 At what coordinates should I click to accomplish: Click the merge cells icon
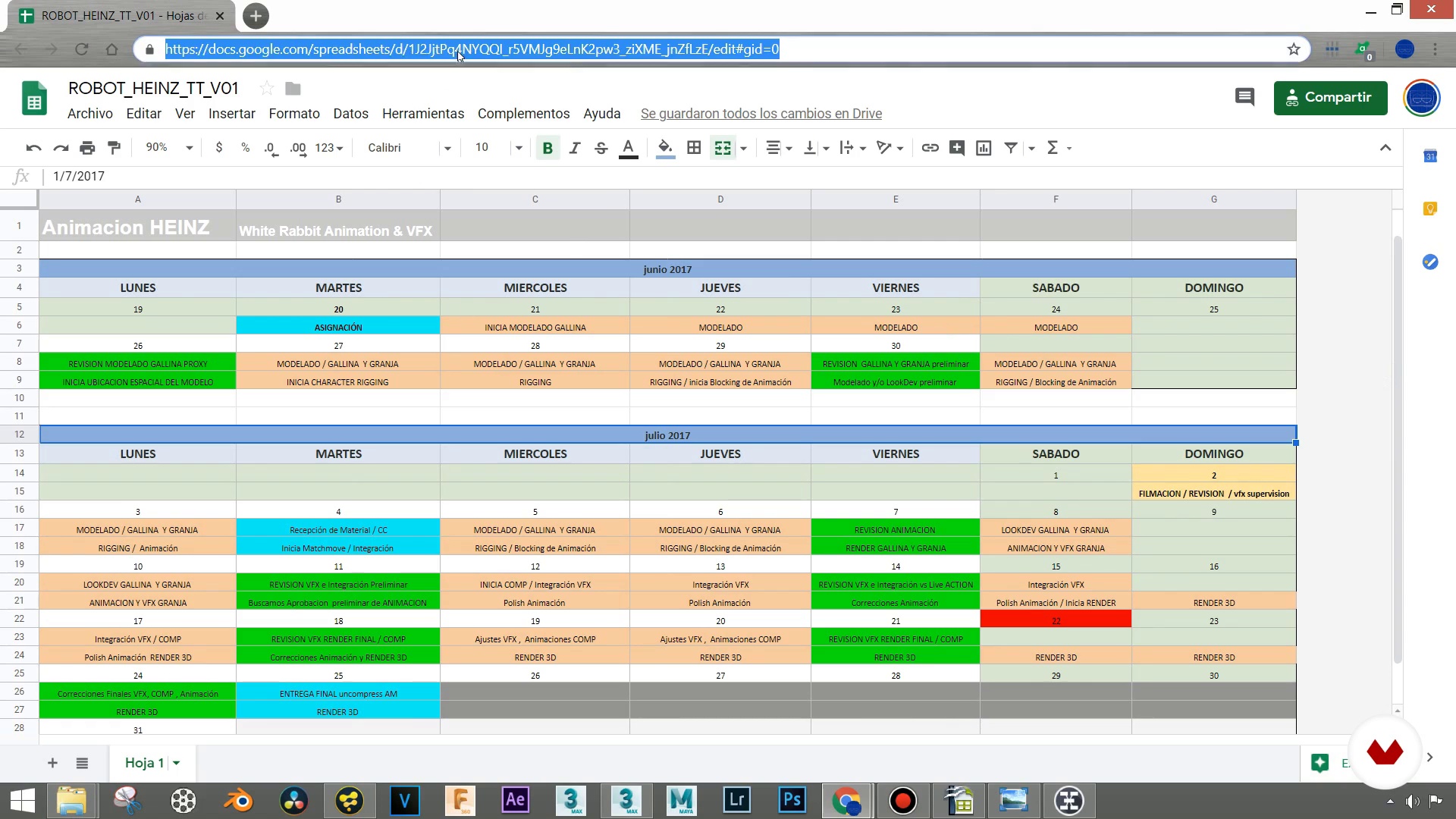(723, 148)
